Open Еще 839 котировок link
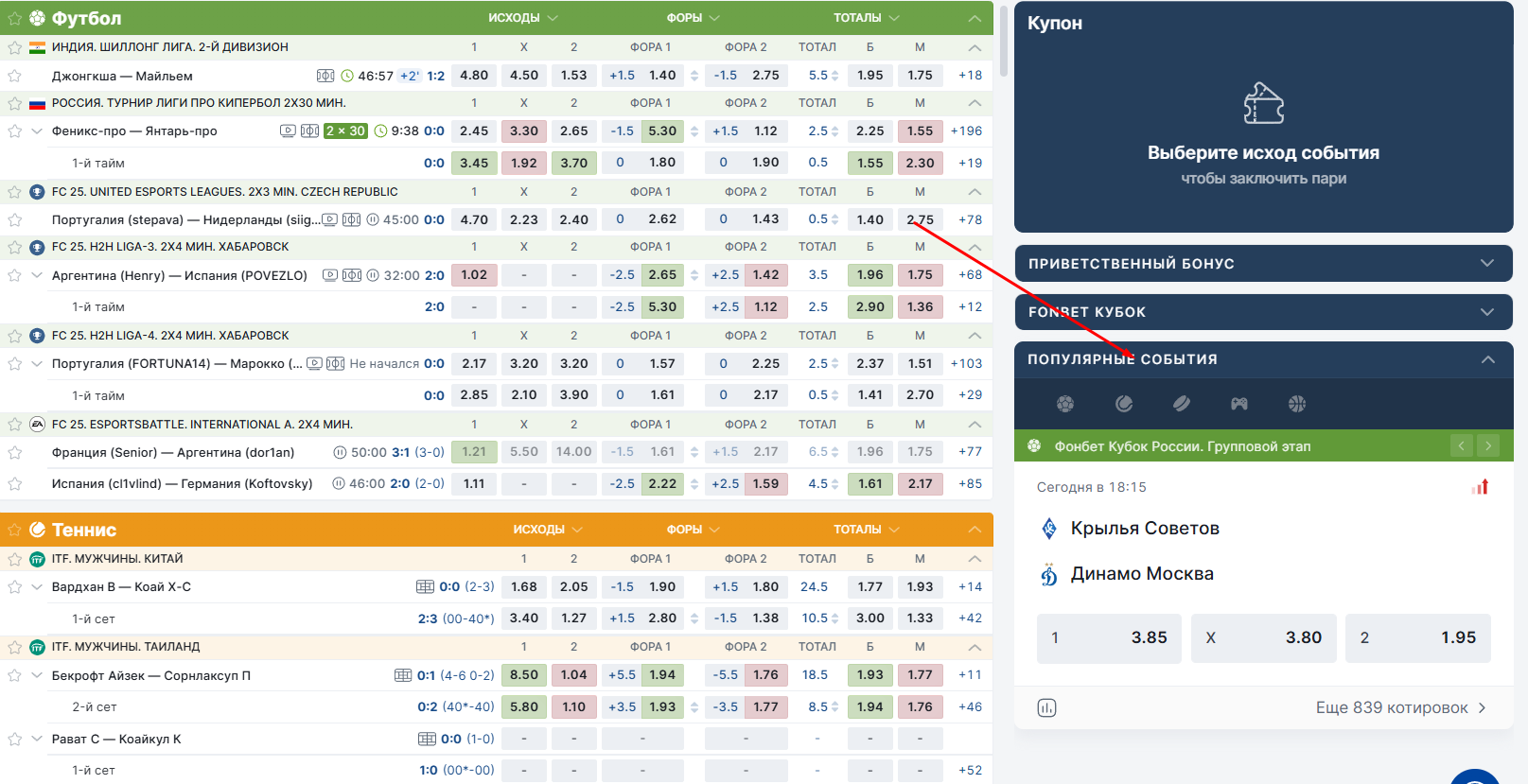The height and width of the screenshot is (784, 1528). (1399, 707)
